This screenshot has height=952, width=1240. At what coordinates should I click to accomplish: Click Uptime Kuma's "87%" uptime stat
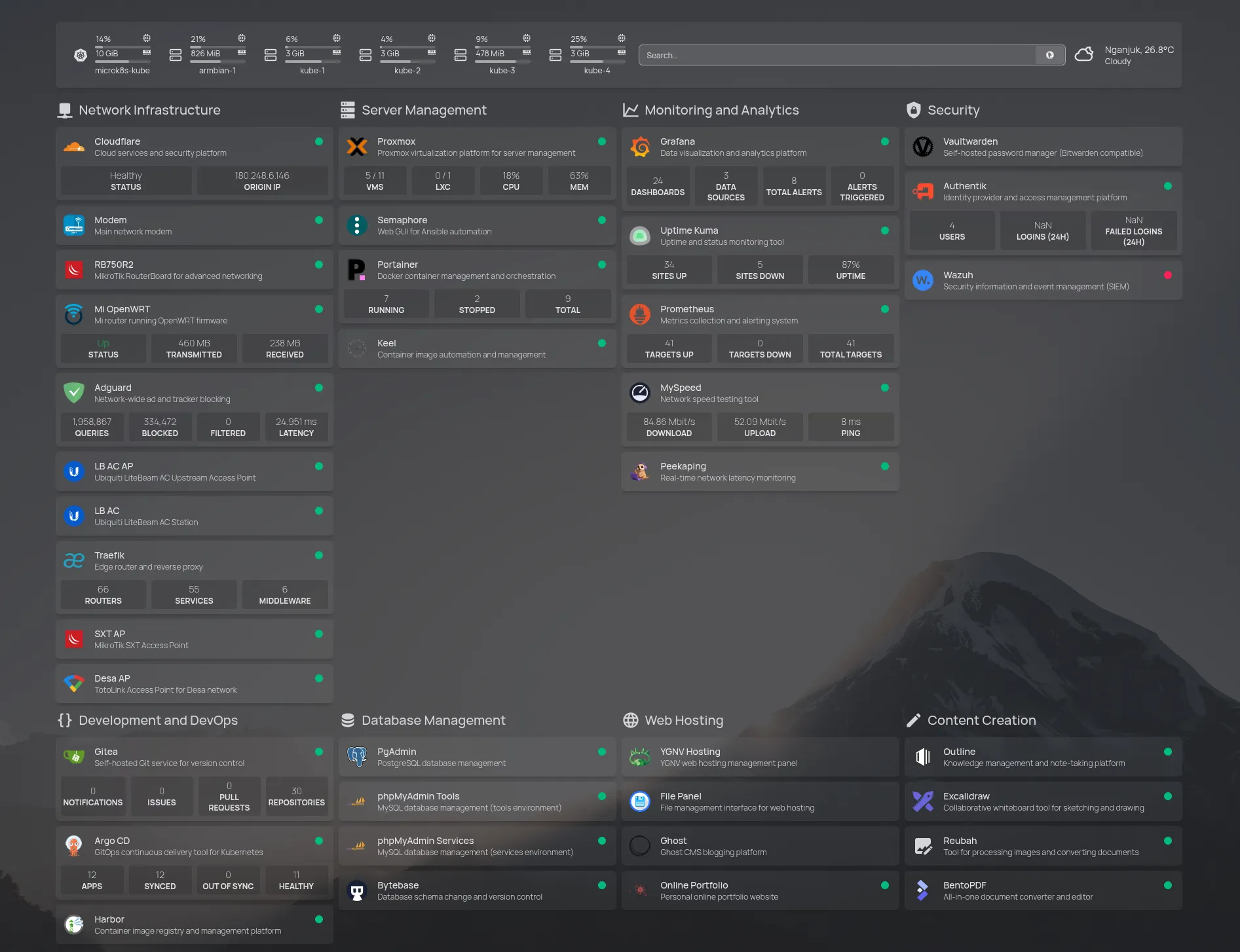click(851, 265)
